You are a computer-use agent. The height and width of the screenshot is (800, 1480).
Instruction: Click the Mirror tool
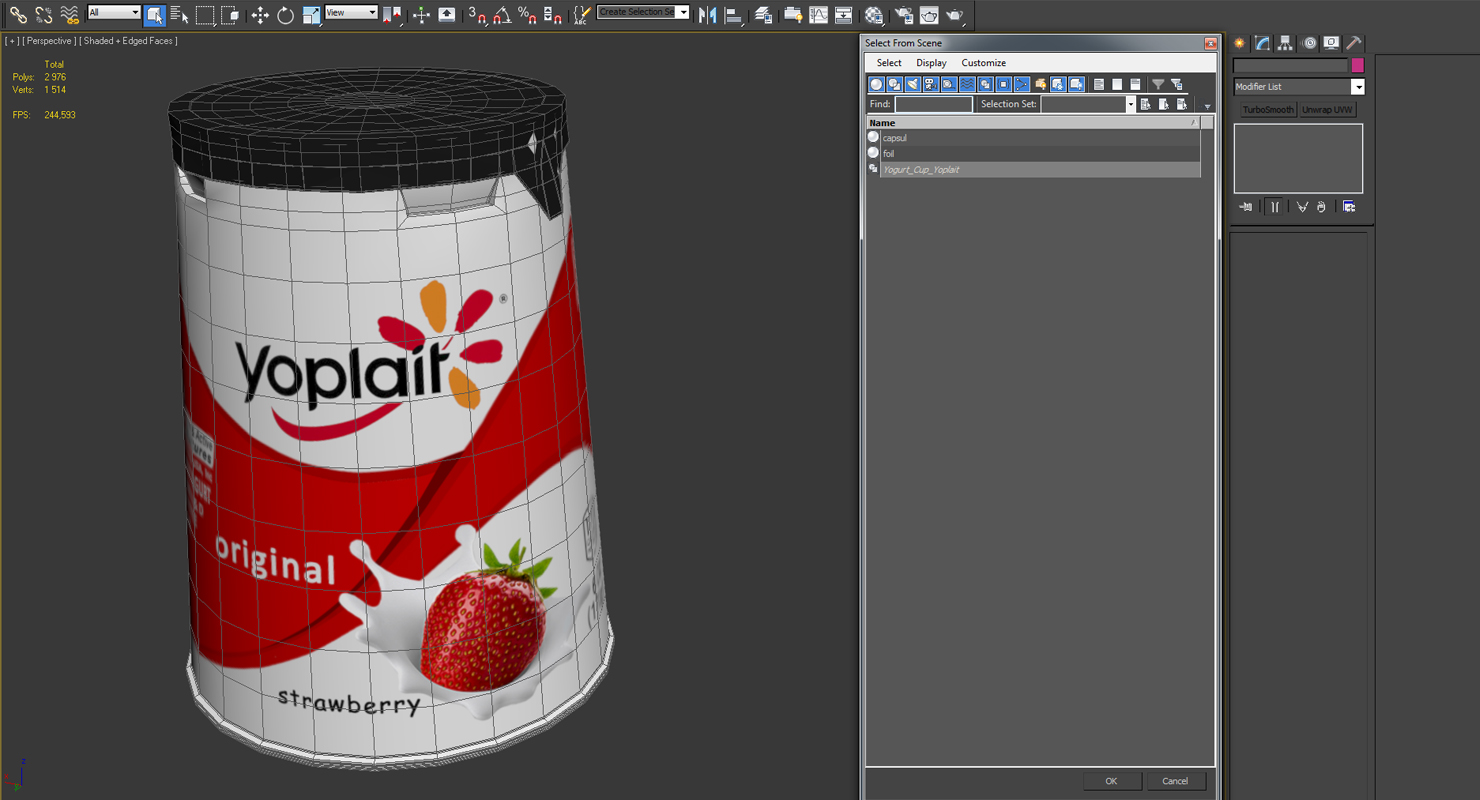708,15
